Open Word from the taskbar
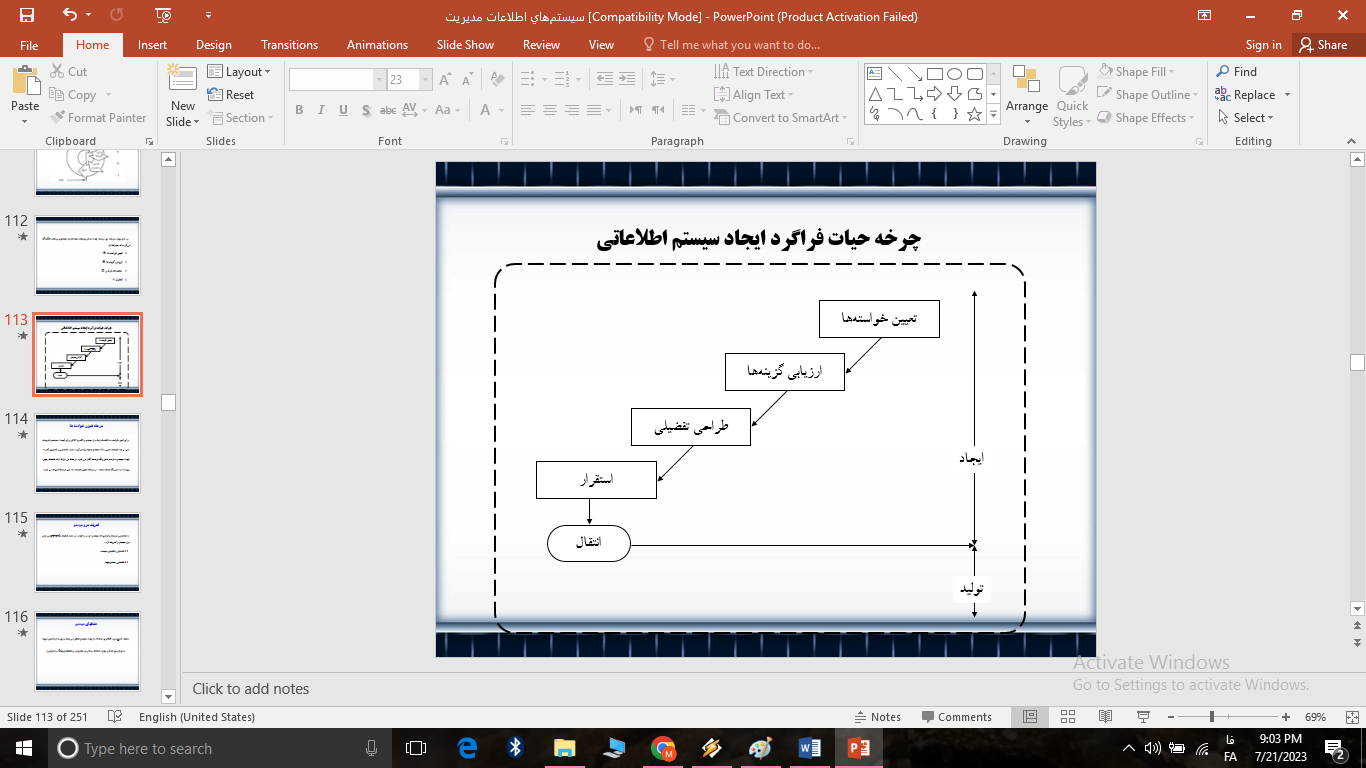This screenshot has height=768, width=1366. tap(810, 748)
